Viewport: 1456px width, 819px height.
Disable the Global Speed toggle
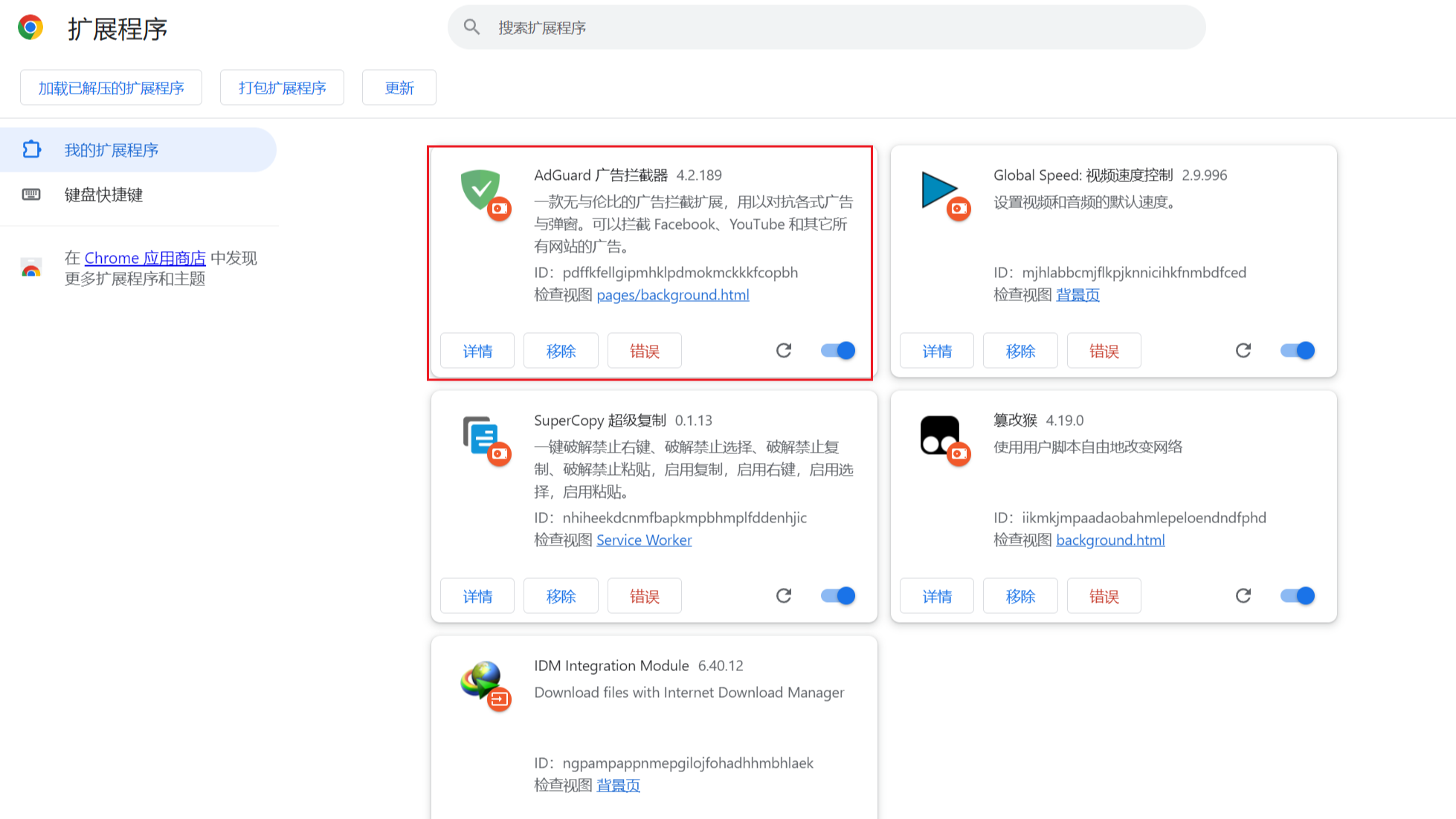pos(1298,350)
